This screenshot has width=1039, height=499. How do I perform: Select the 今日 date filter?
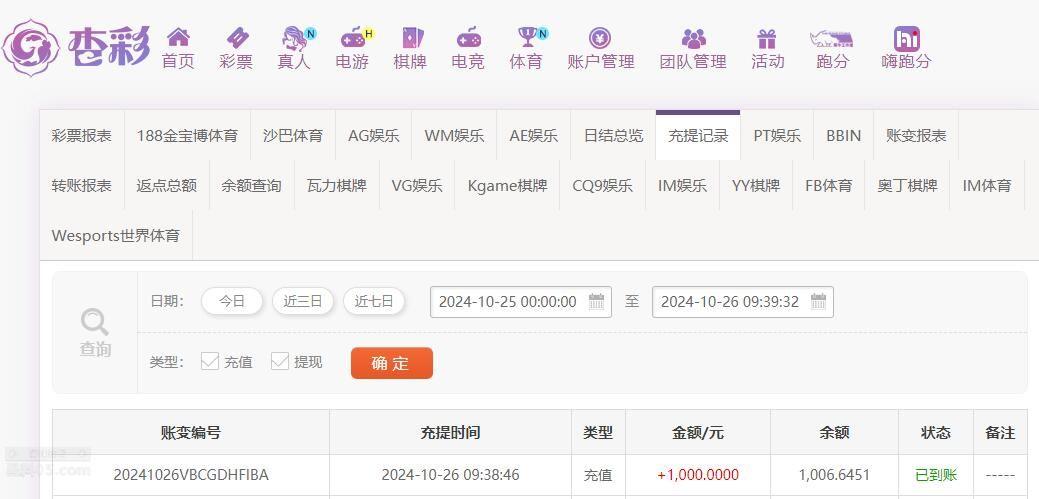[232, 302]
